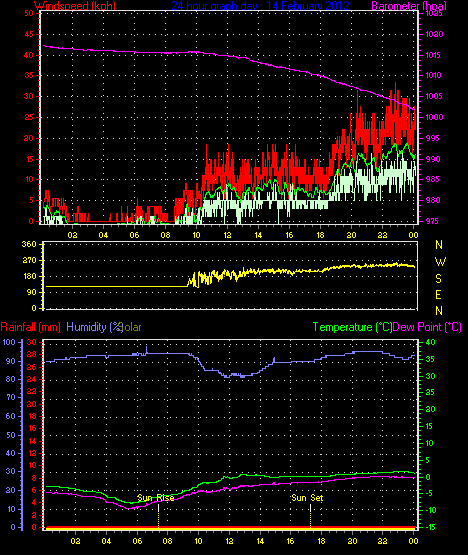Viewport: 468px width, 555px height.
Task: Click the 16 value on the rainfall axis
Action: [32, 428]
